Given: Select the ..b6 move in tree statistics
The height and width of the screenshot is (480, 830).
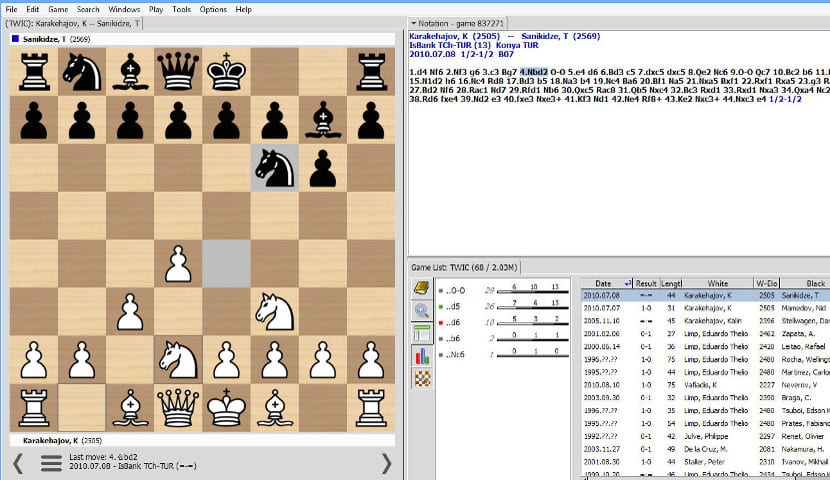Looking at the screenshot, I should pyautogui.click(x=452, y=338).
